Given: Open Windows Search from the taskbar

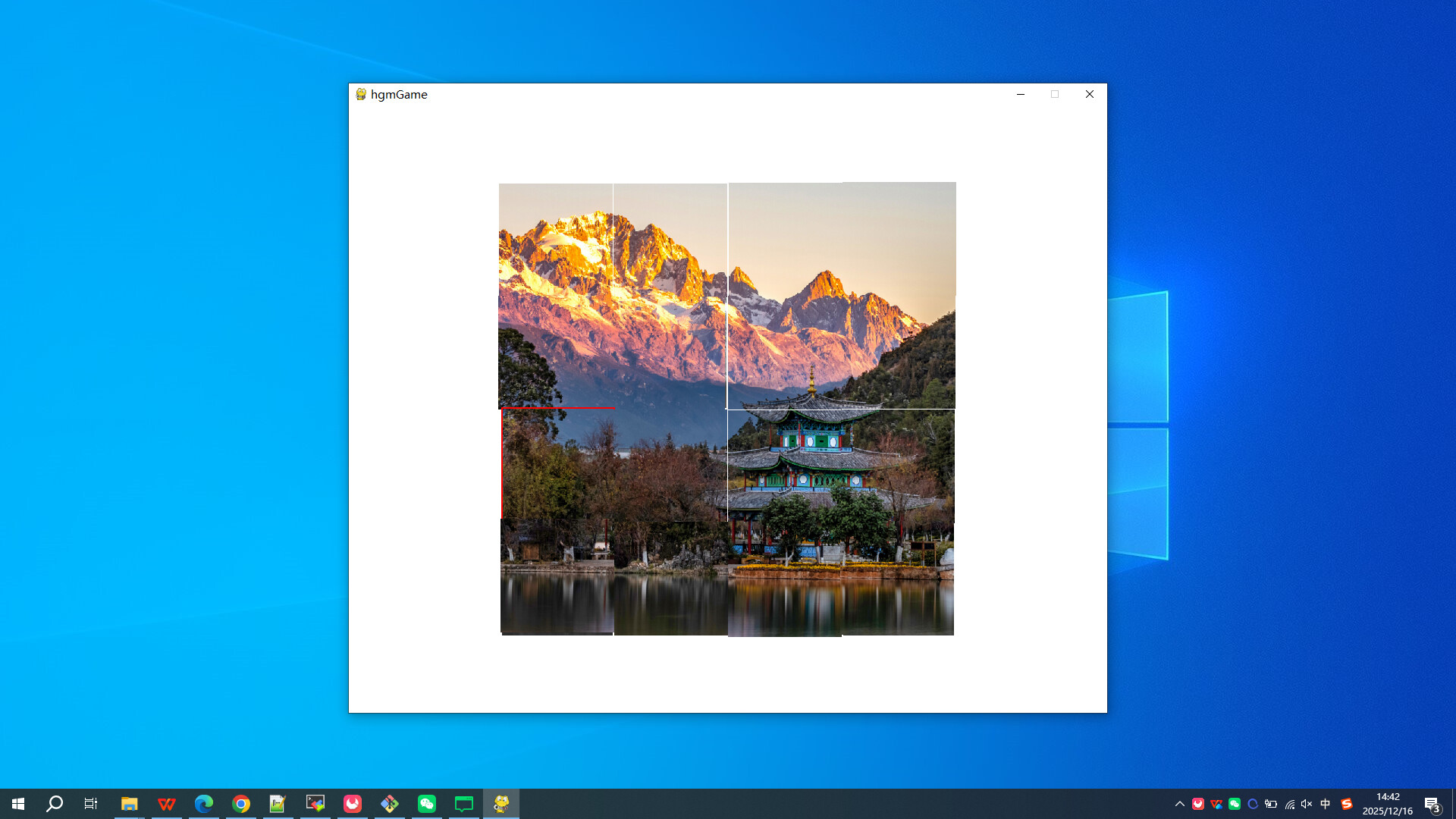Looking at the screenshot, I should click(53, 803).
